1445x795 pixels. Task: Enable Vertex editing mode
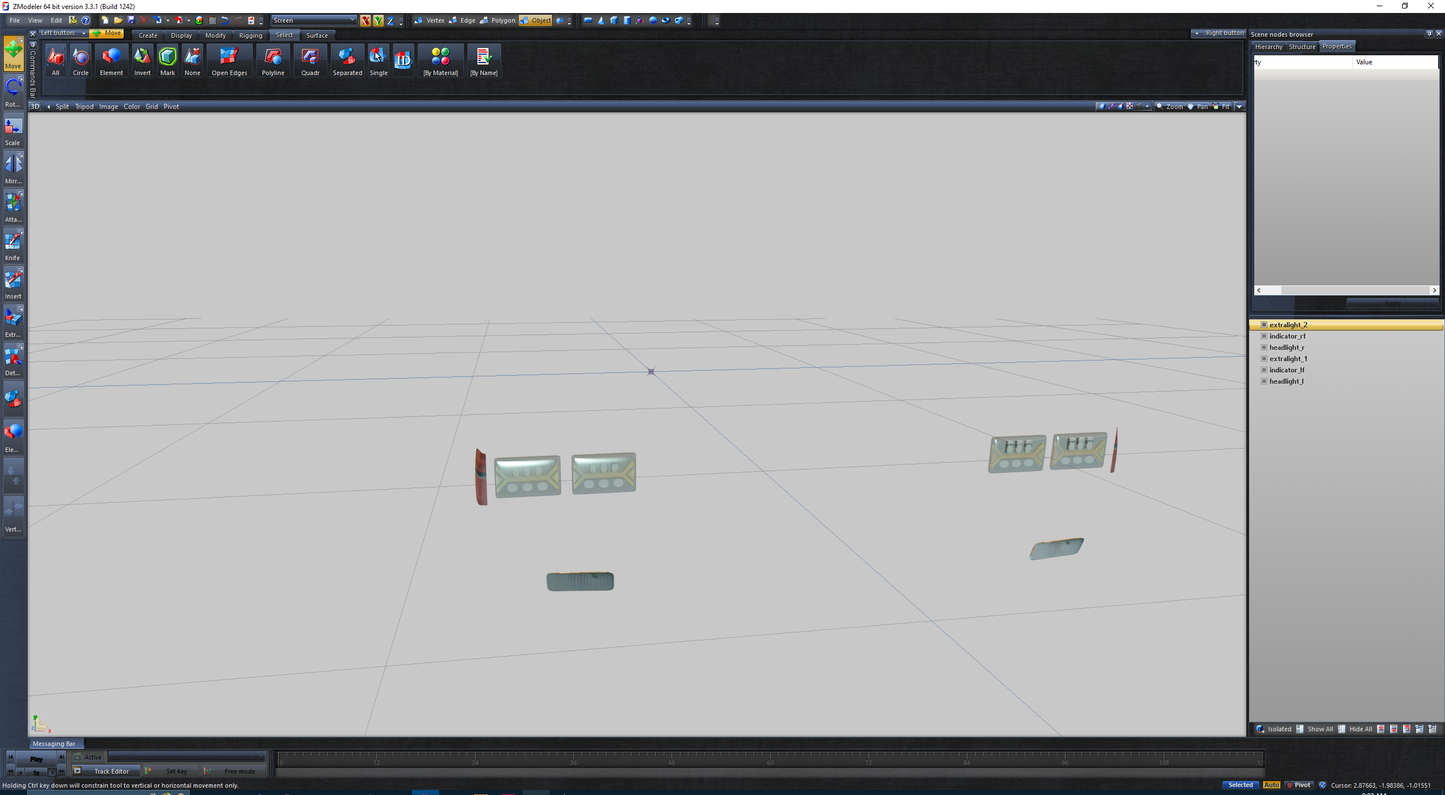pos(430,20)
